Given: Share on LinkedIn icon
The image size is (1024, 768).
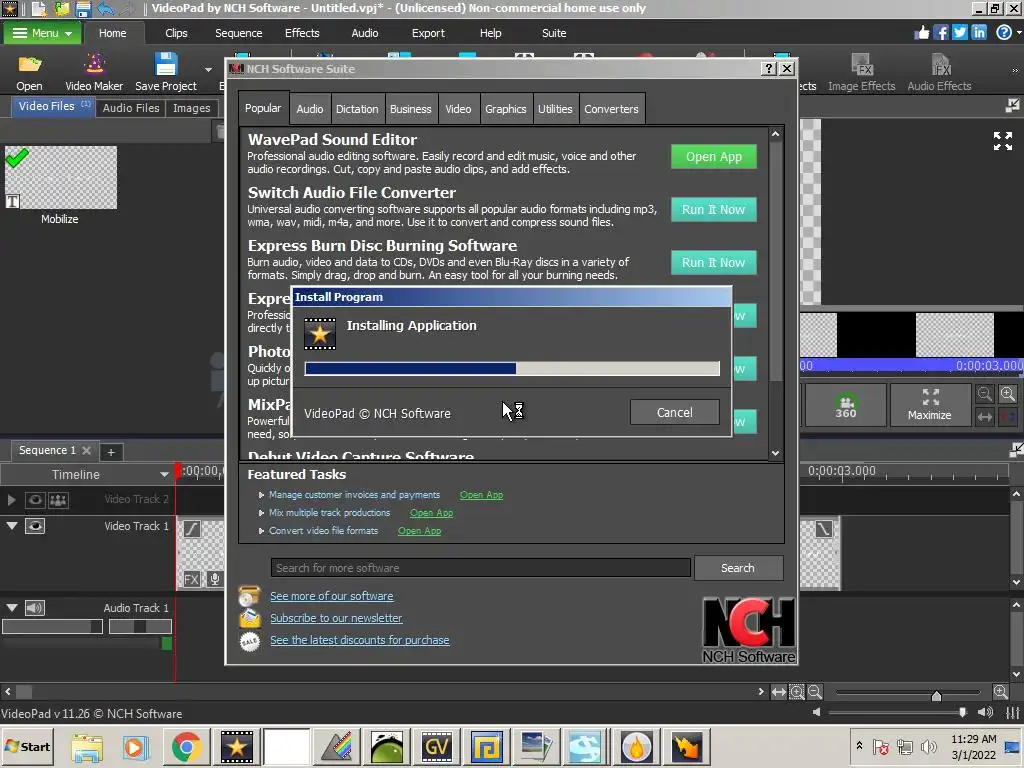Looking at the screenshot, I should [978, 33].
